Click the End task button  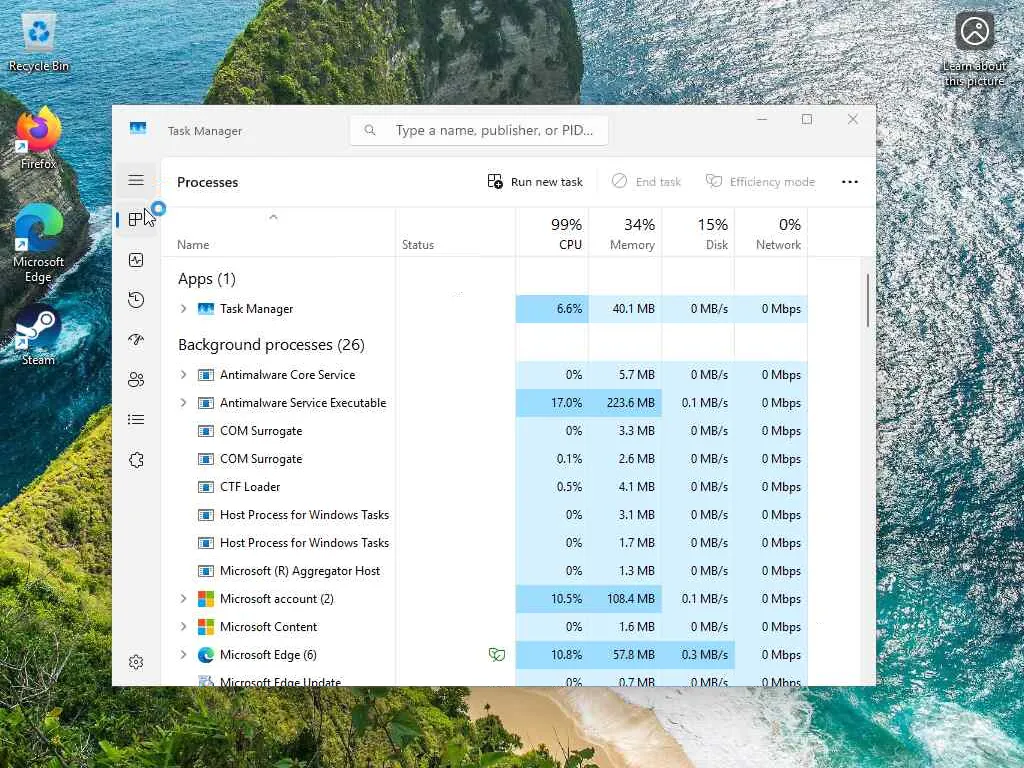point(647,182)
